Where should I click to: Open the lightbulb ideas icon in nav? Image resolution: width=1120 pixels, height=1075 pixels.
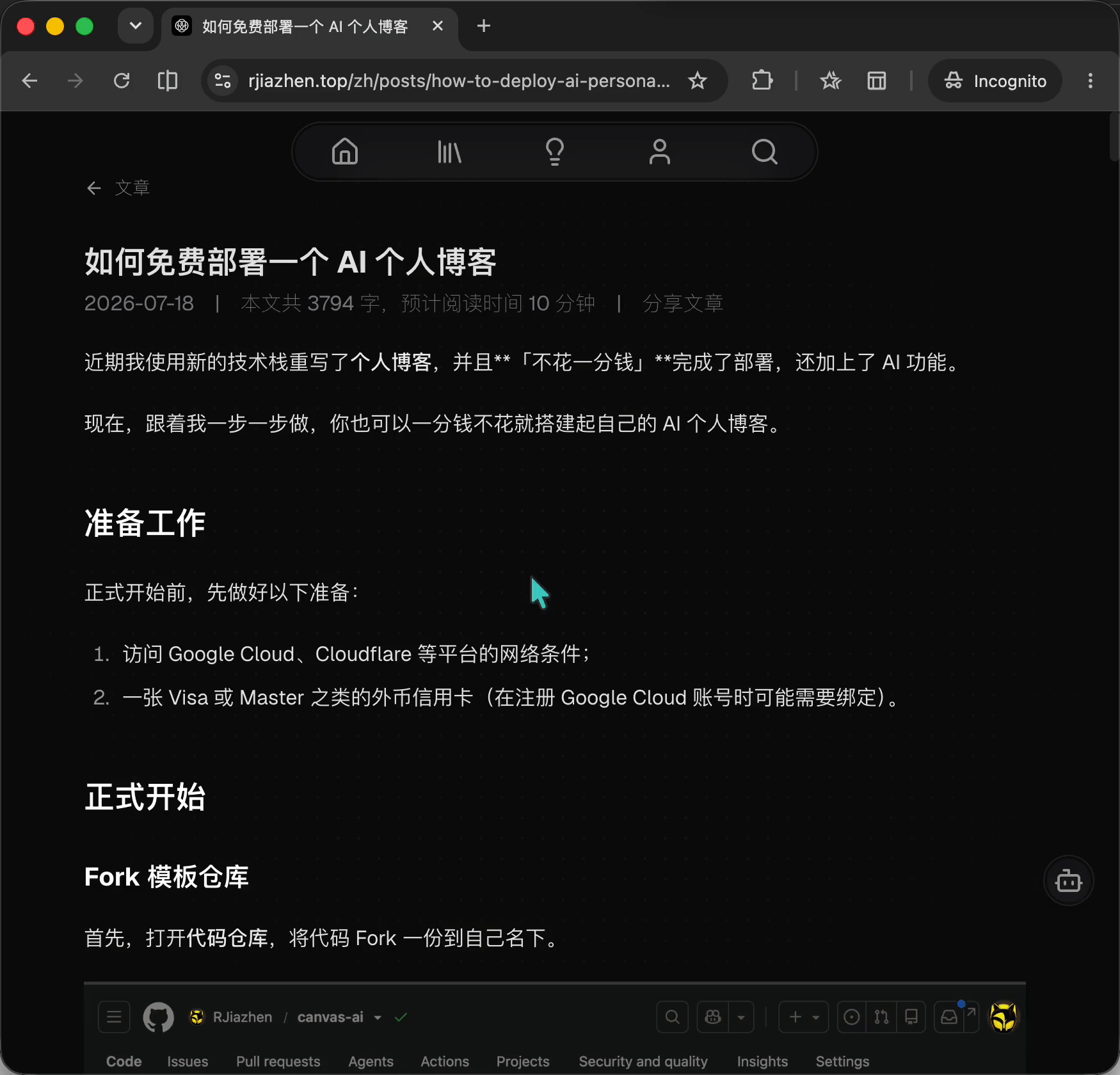click(555, 152)
